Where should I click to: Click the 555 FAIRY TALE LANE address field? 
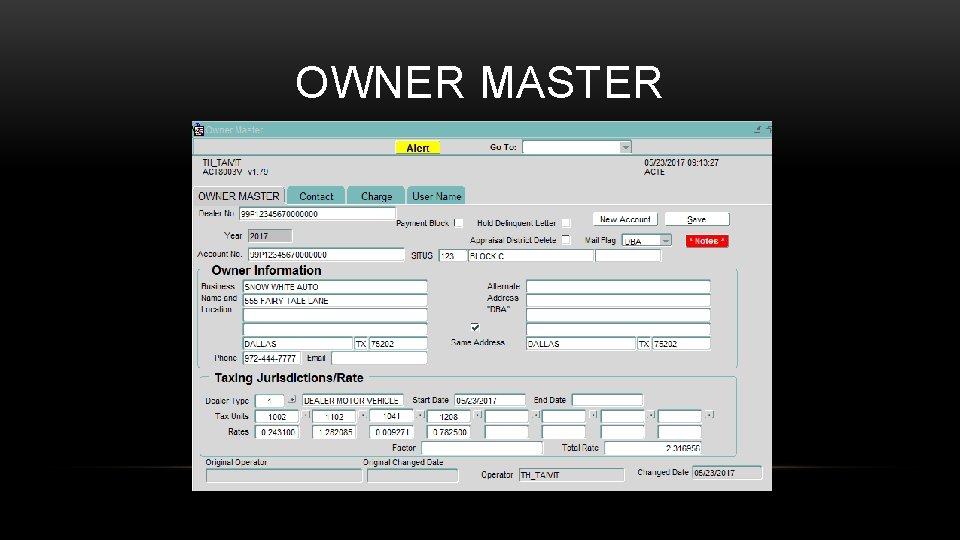(x=335, y=301)
